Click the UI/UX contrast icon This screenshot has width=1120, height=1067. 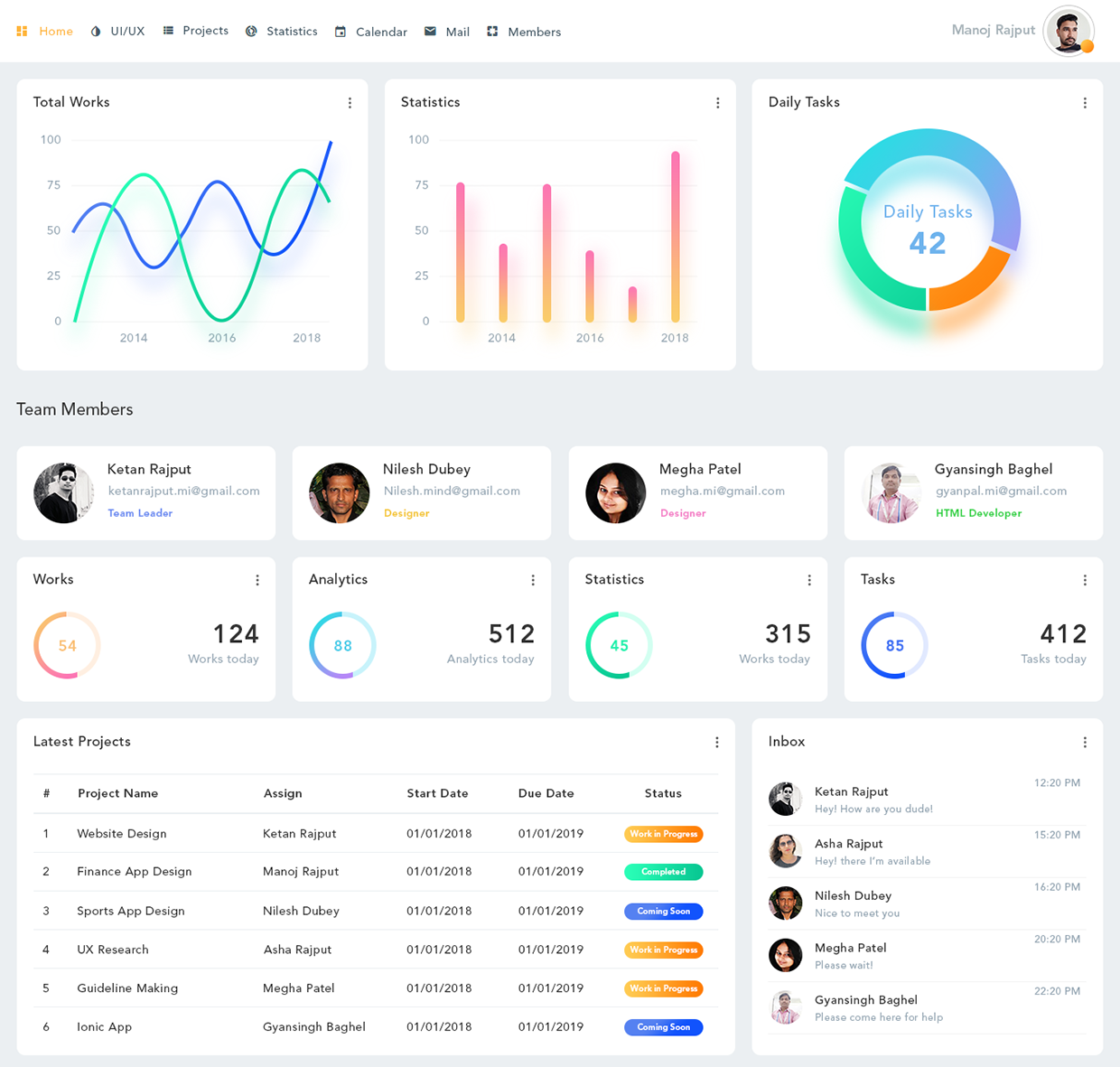click(x=96, y=32)
